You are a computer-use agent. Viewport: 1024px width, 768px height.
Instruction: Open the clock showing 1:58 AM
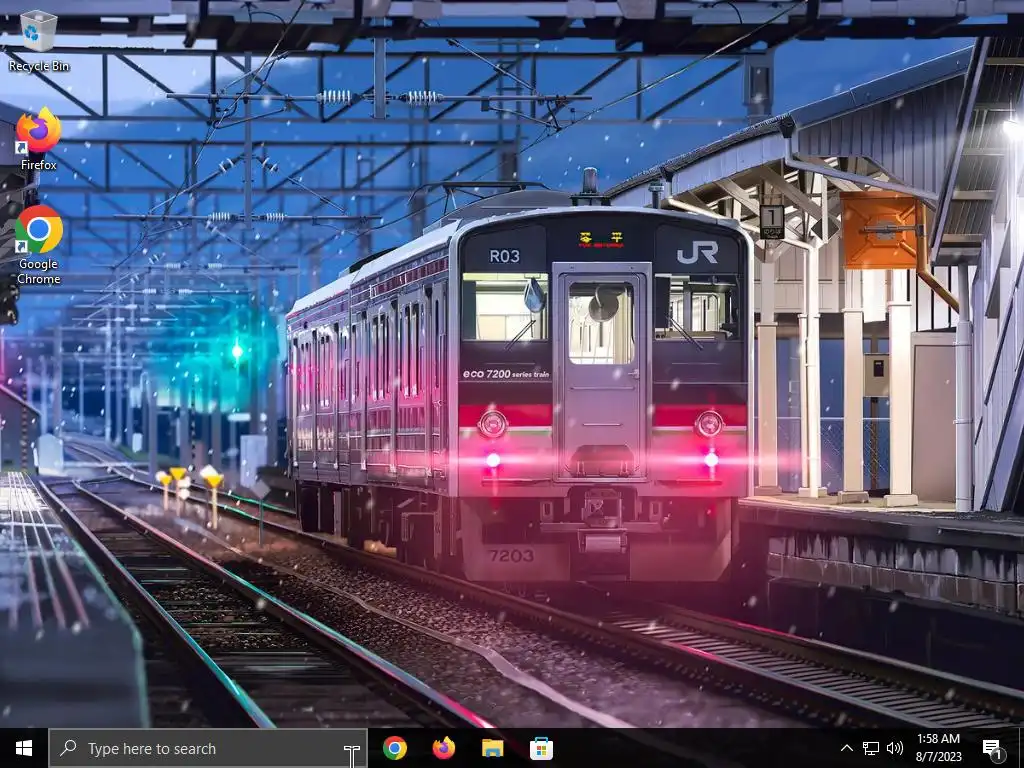(938, 748)
